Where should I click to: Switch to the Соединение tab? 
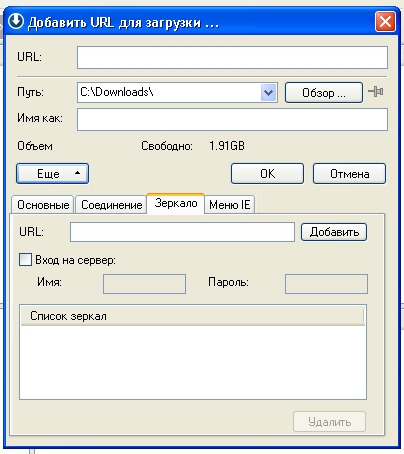click(111, 204)
